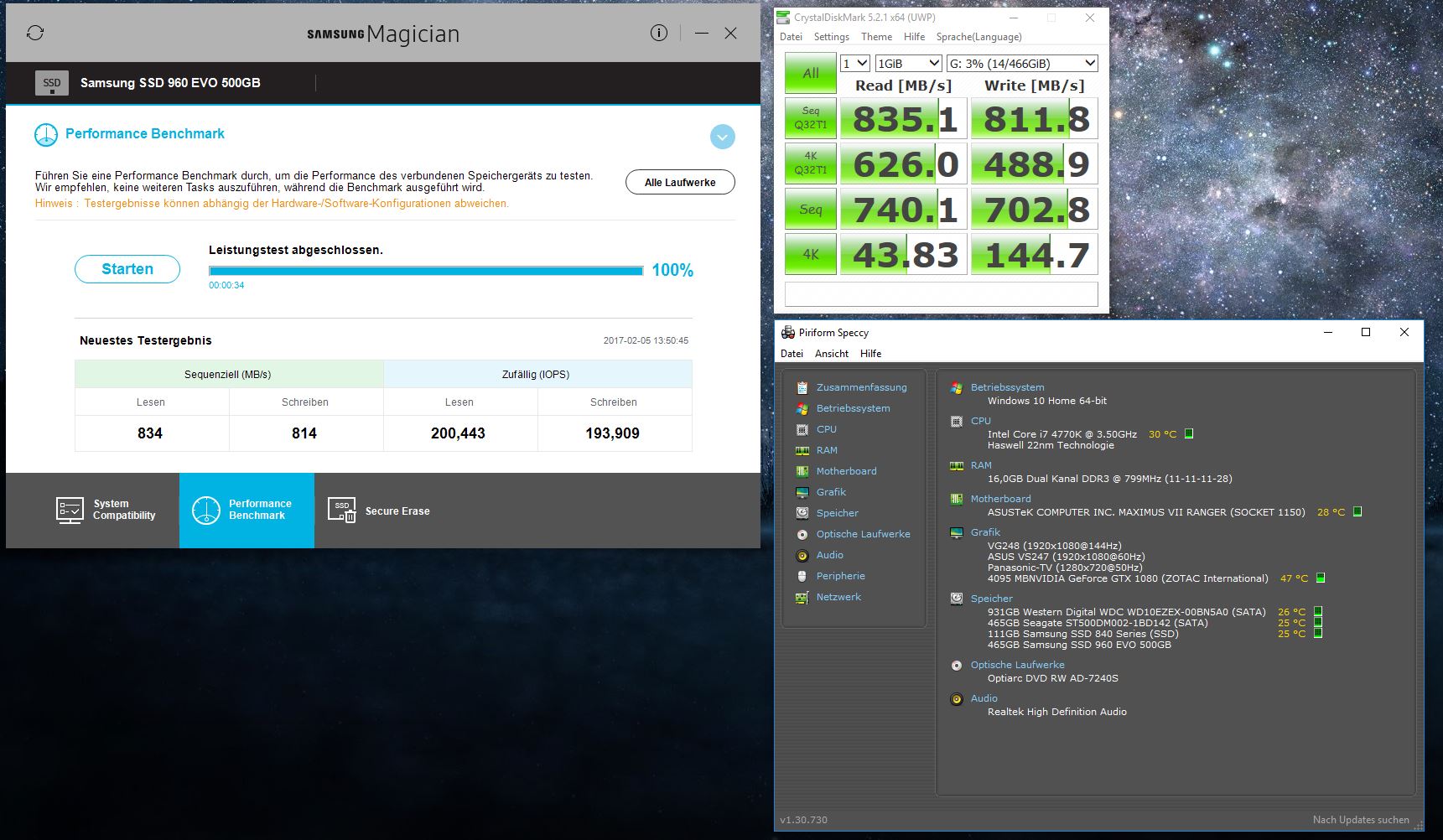
Task: Open the test count dropdown showing 1
Action: click(x=855, y=64)
